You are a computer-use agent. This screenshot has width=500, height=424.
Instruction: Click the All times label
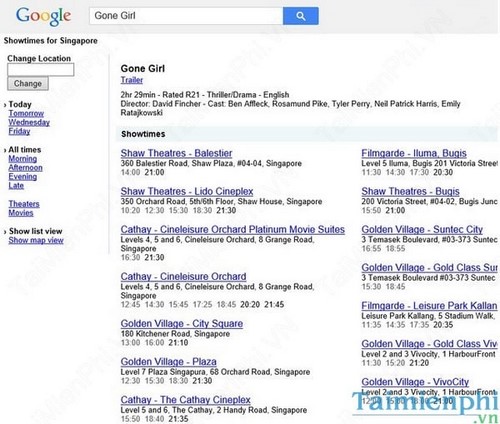coord(25,150)
